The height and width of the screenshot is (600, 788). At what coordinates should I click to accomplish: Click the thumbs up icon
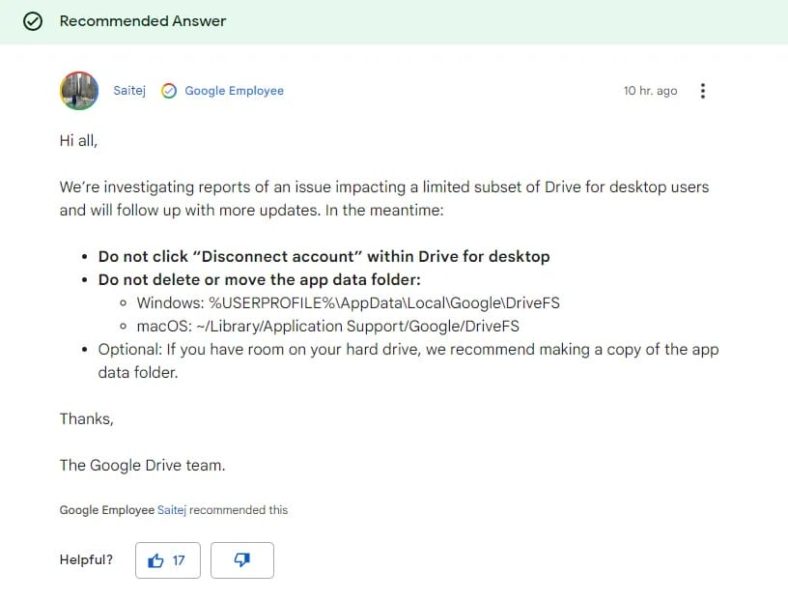tap(155, 561)
